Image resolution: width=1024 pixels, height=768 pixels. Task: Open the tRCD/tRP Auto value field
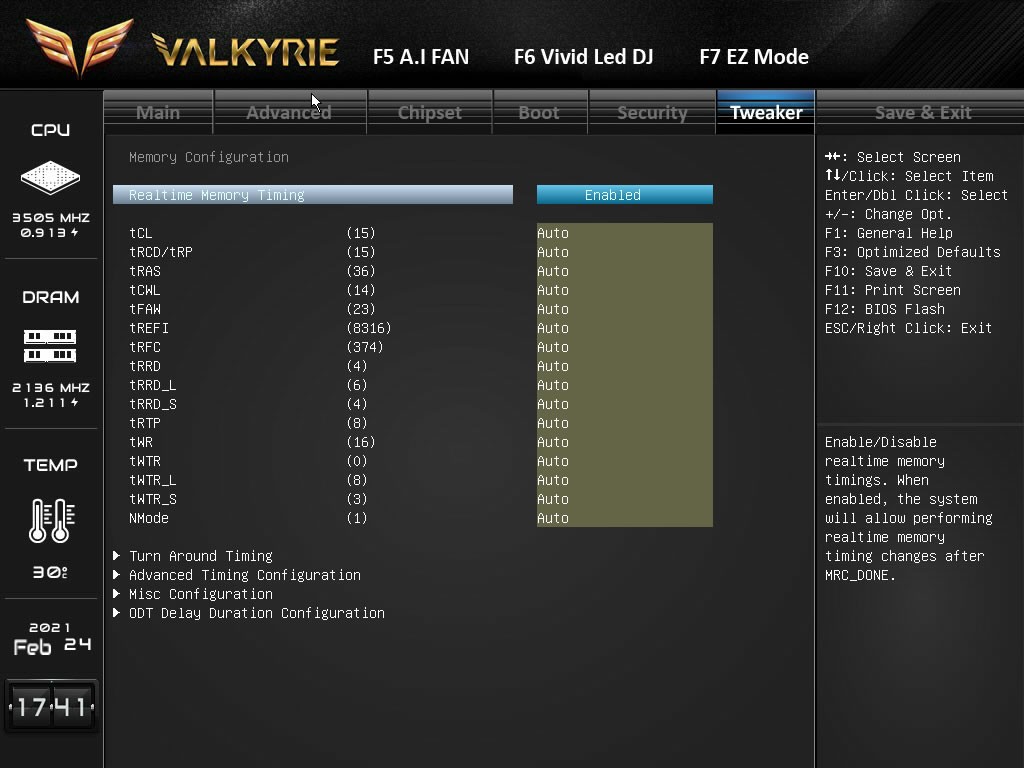point(625,252)
